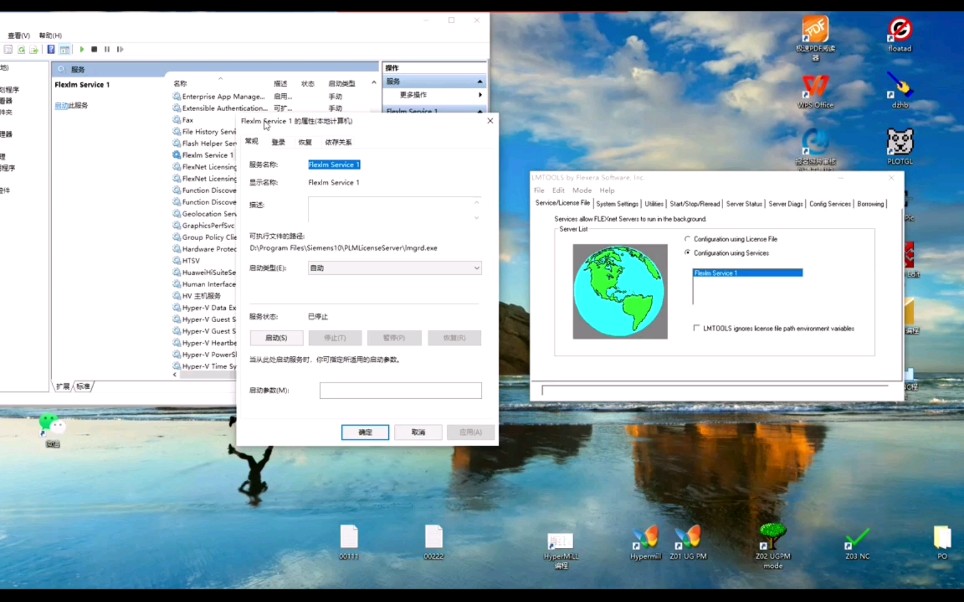Switch to the Start/Stop/Reread tab
964x602 pixels.
pos(695,204)
